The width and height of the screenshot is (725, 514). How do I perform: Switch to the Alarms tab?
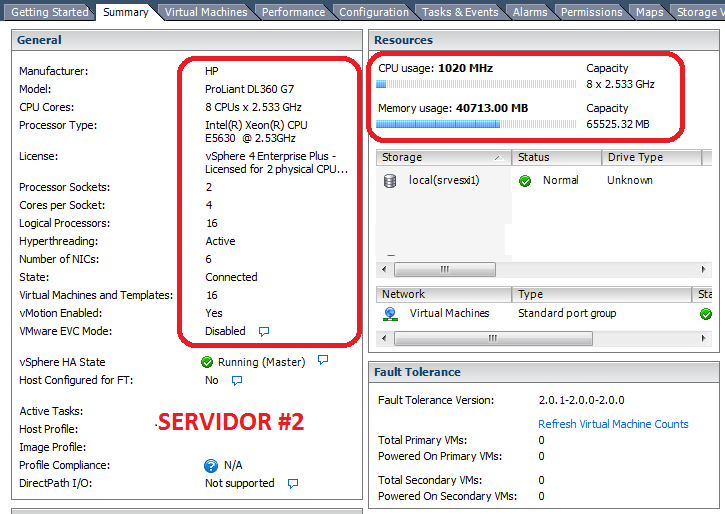530,12
